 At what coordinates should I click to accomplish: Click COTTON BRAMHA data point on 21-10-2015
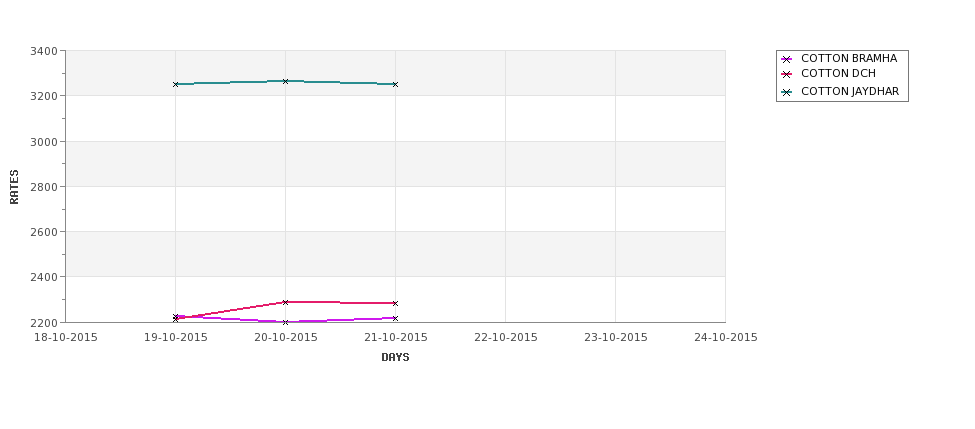(x=395, y=318)
